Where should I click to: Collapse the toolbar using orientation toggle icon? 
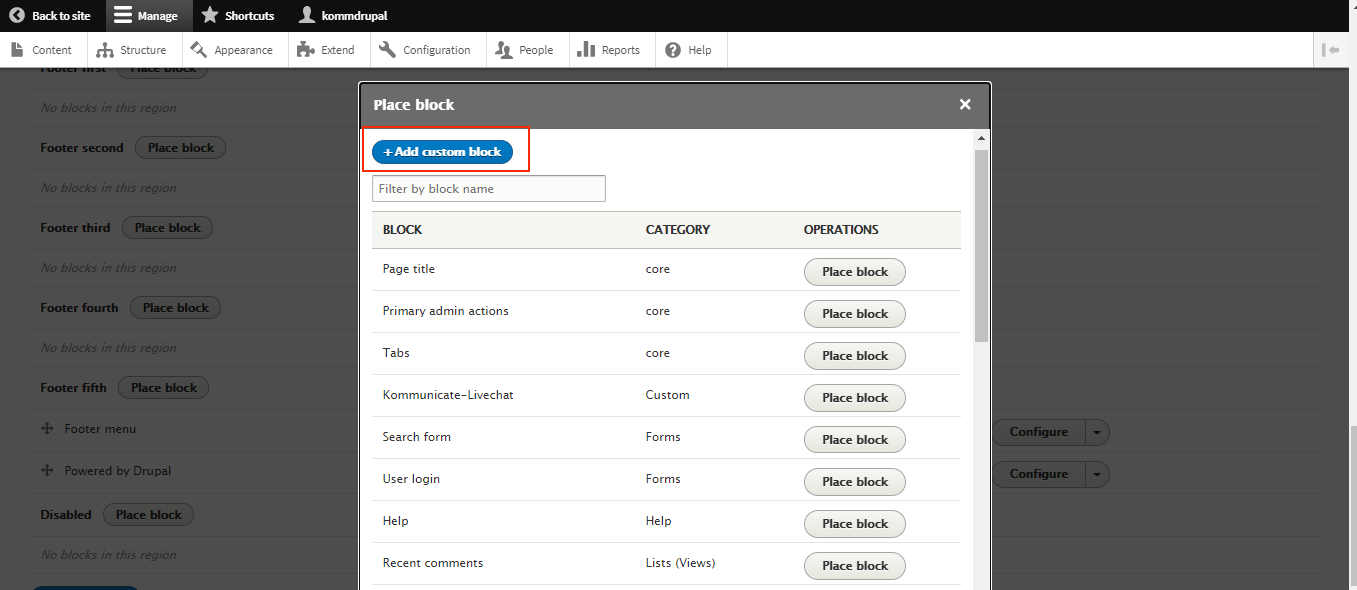click(1330, 50)
